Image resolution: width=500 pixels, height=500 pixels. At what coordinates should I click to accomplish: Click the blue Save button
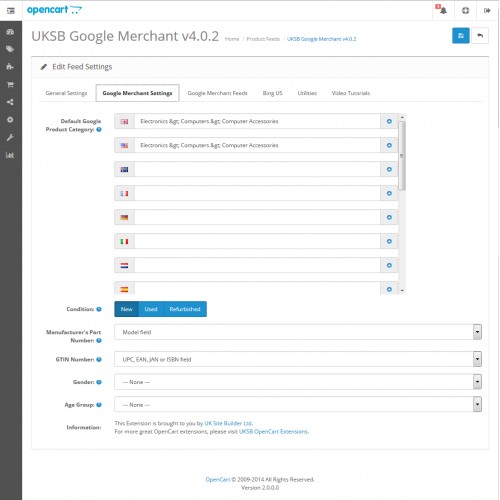tap(461, 36)
